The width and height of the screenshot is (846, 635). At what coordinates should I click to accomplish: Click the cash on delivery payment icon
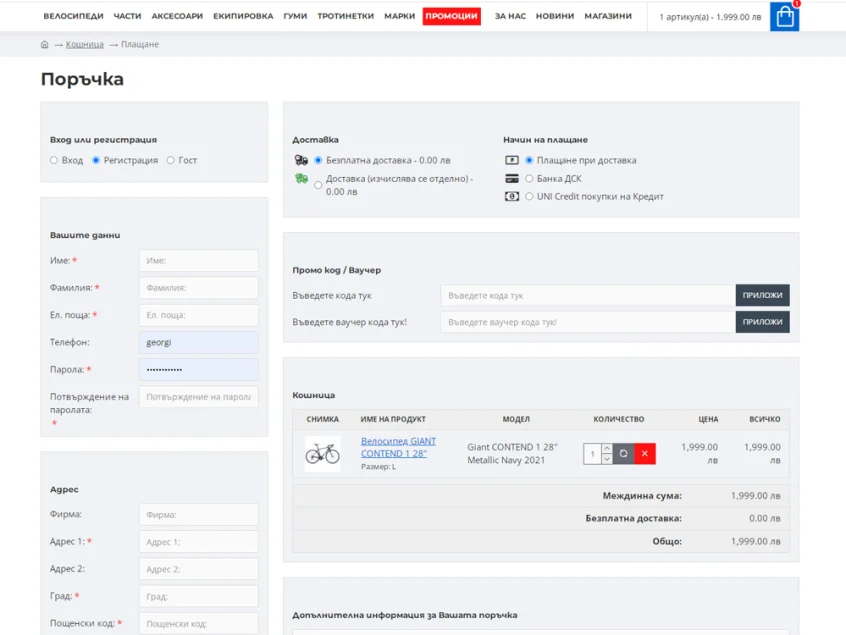(511, 160)
